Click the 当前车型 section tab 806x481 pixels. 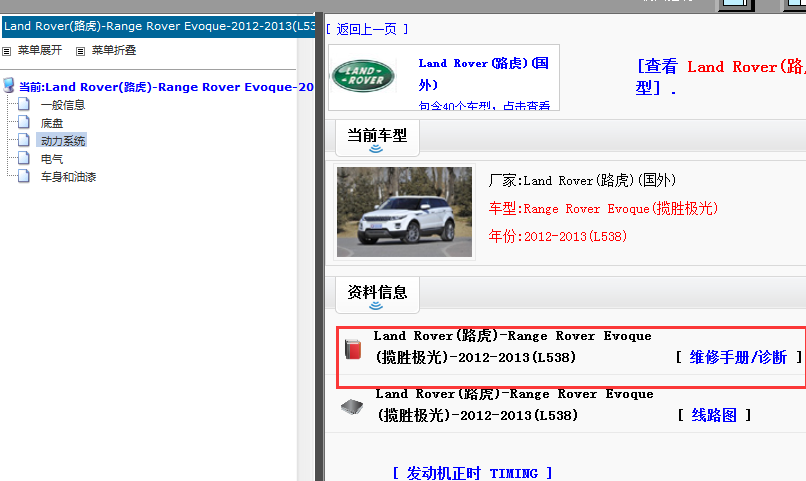[x=377, y=138]
